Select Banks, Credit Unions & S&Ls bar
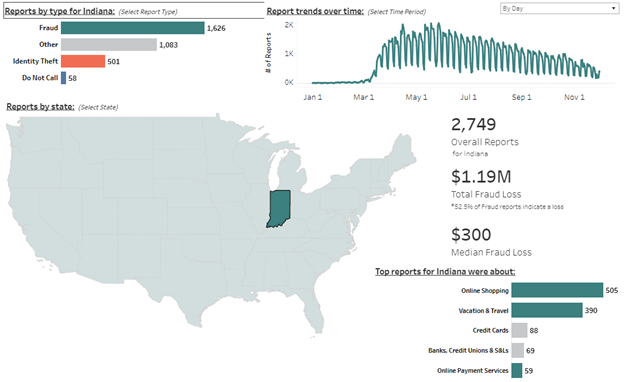The width and height of the screenshot is (624, 382). pyautogui.click(x=517, y=350)
